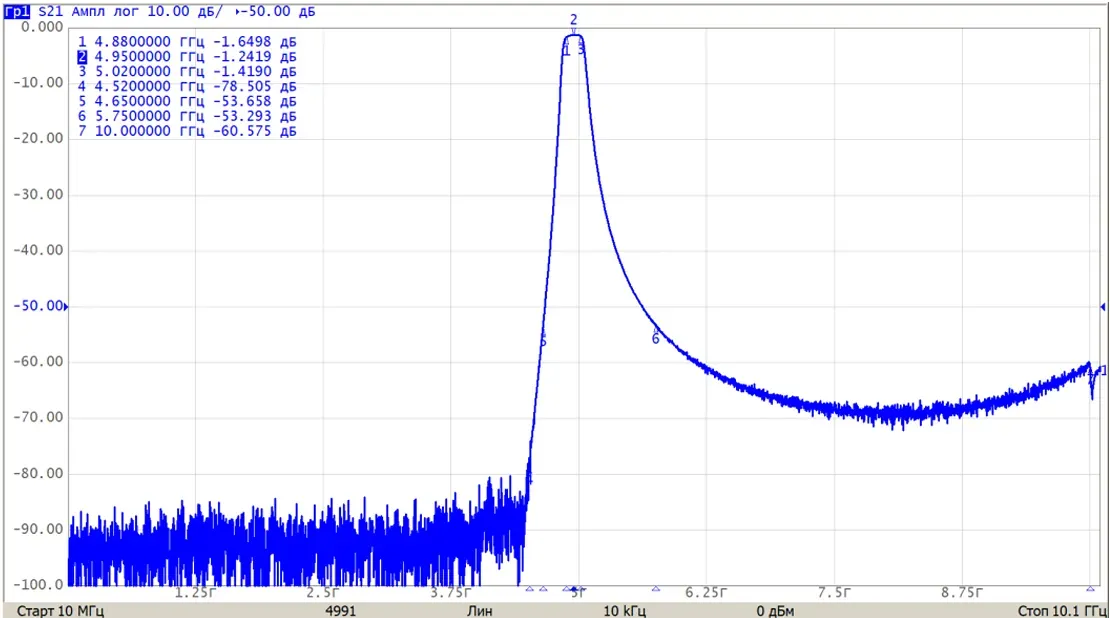
Task: Click the highlighted active marker number 2 in list
Action: (82, 57)
